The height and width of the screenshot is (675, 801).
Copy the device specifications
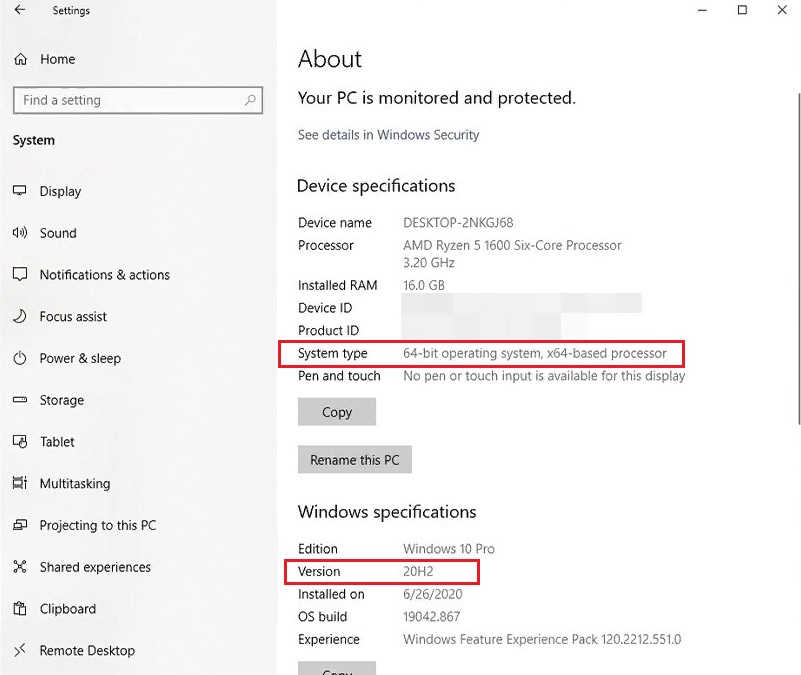pos(337,412)
